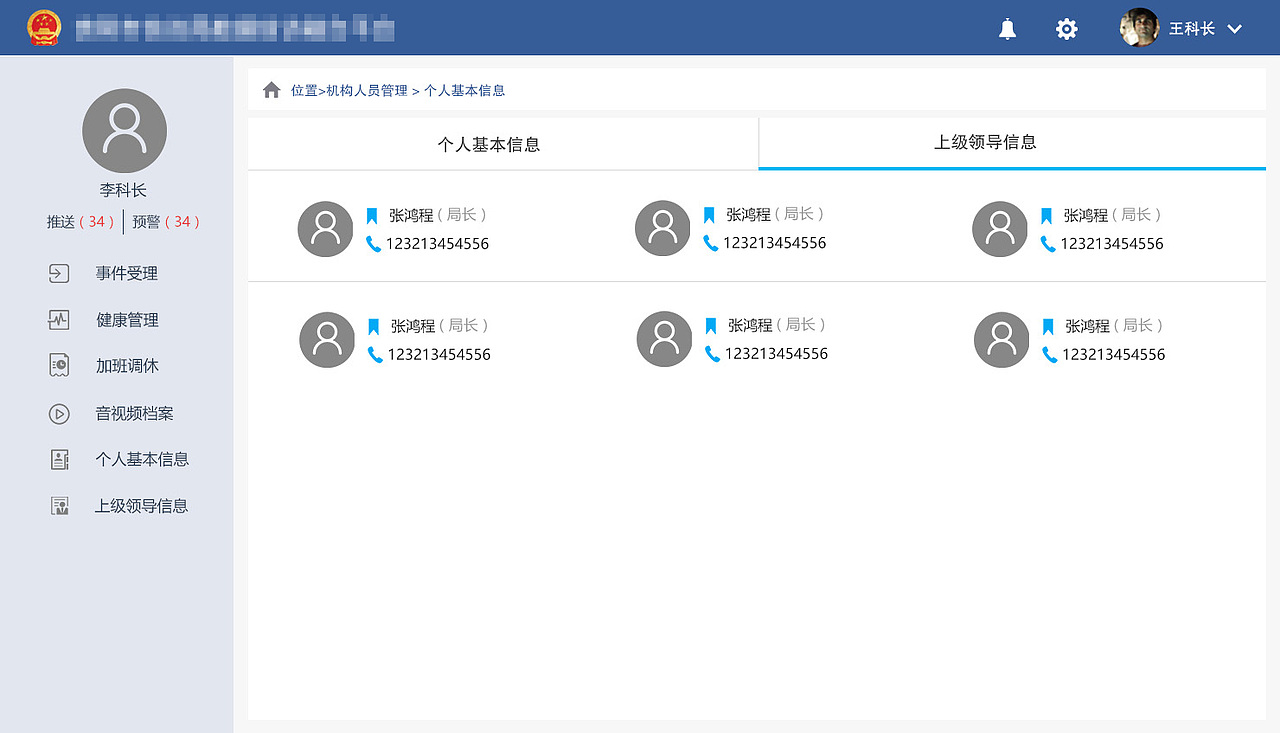This screenshot has width=1280, height=733.
Task: Click the 个人基本信息 breadcrumb entry
Action: click(465, 90)
